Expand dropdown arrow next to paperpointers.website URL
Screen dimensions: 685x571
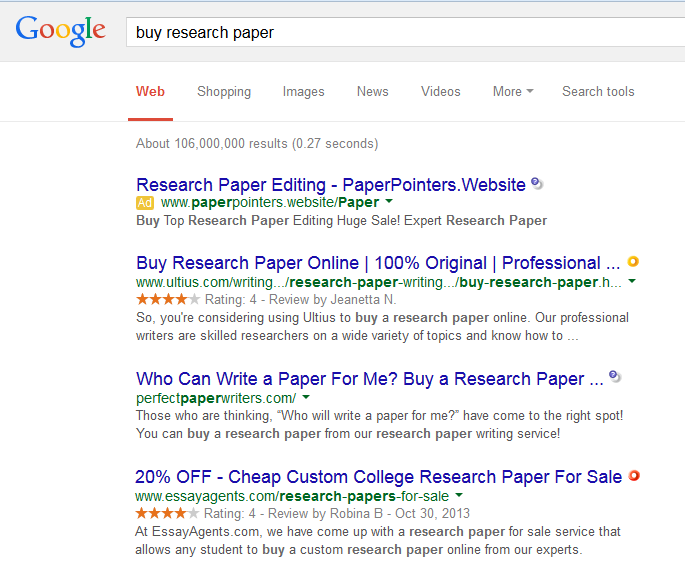[x=389, y=201]
